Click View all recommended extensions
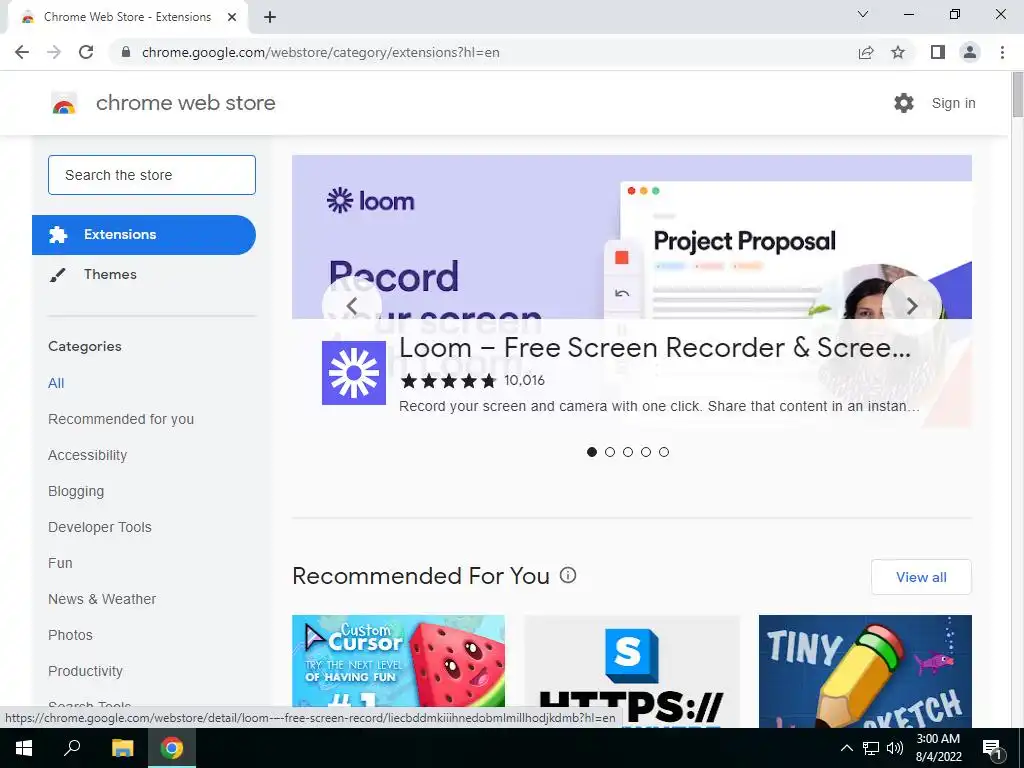 (x=921, y=577)
